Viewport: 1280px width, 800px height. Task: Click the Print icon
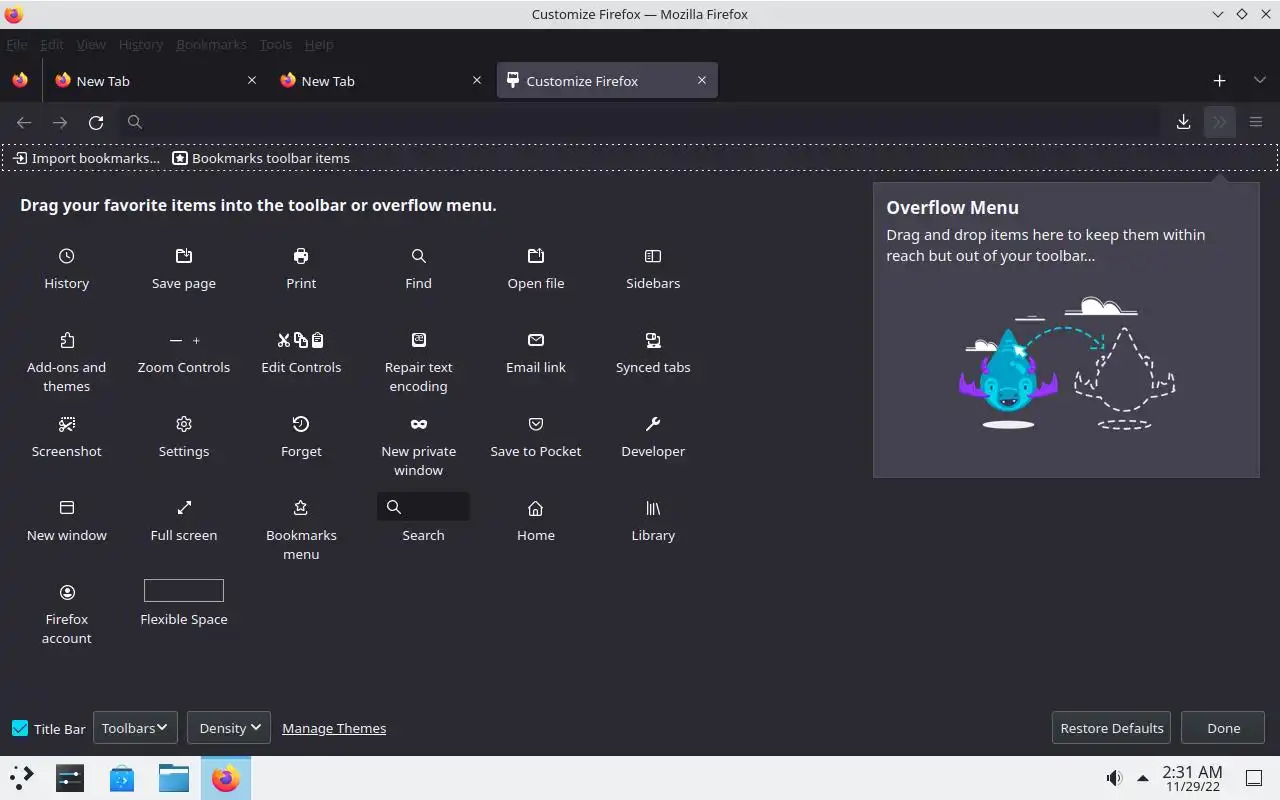coord(301,256)
